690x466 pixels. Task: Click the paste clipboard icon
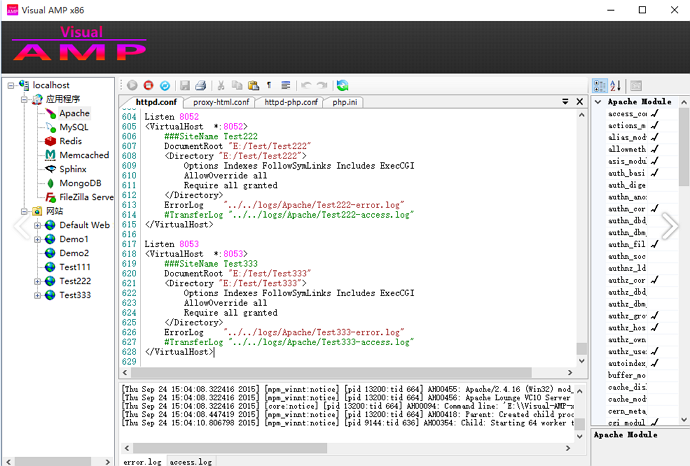(x=253, y=86)
